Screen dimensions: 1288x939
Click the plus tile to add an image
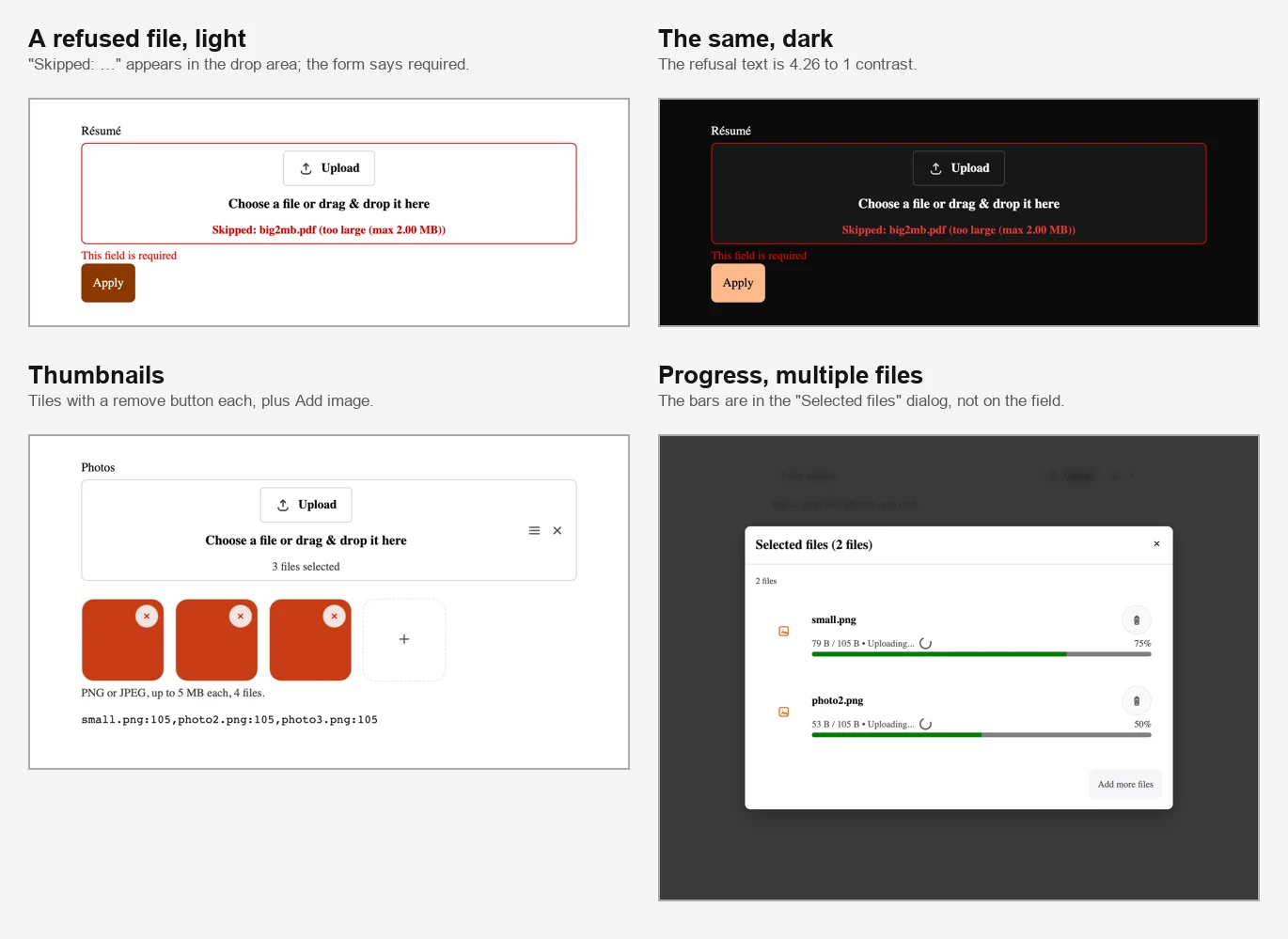click(404, 640)
